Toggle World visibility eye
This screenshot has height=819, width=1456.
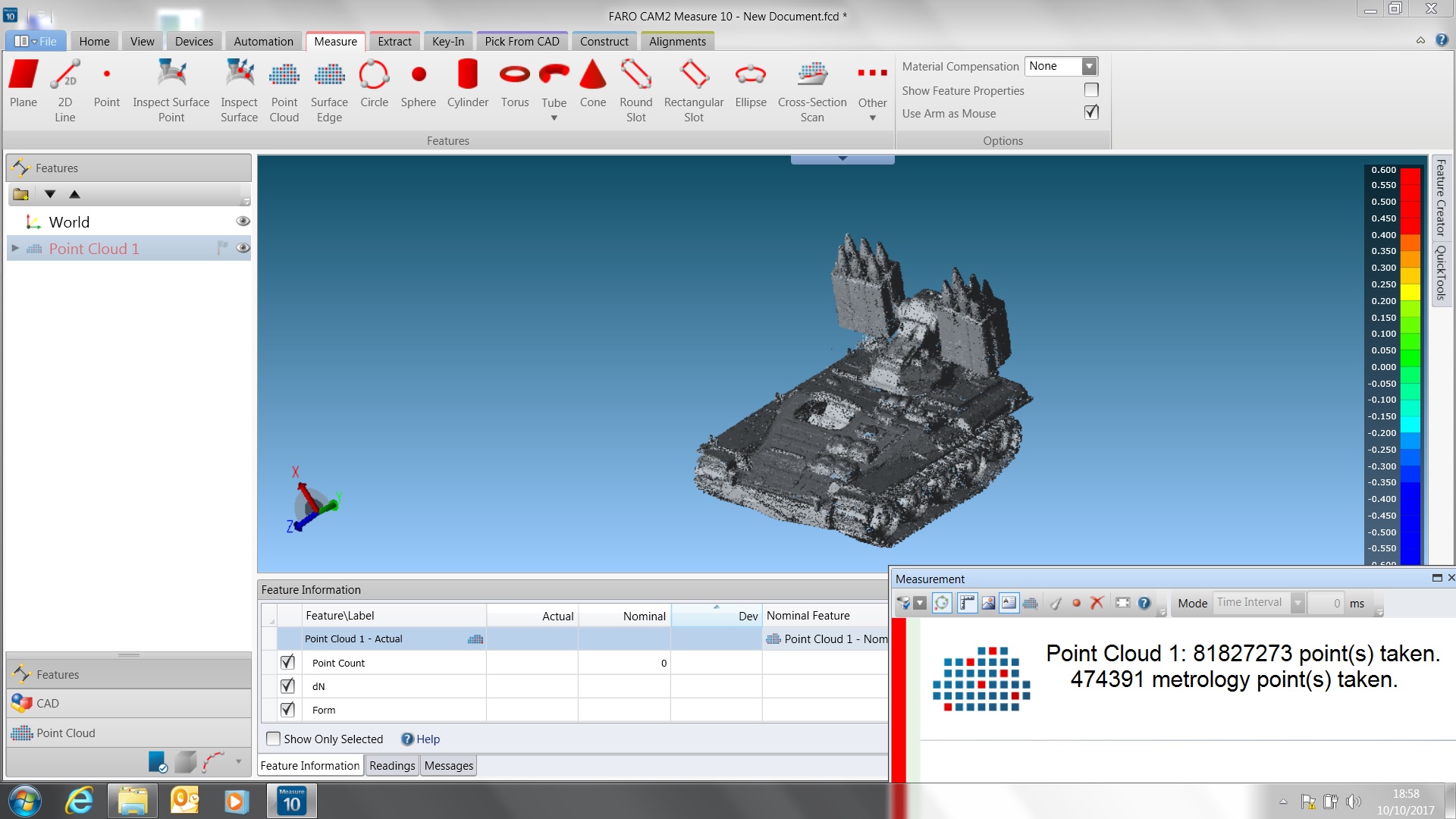click(243, 221)
